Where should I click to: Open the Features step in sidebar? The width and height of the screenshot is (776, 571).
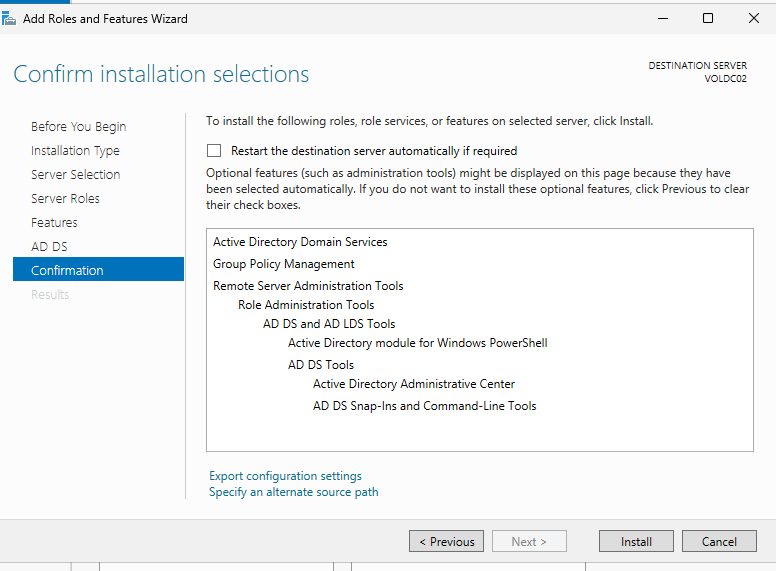pos(54,223)
